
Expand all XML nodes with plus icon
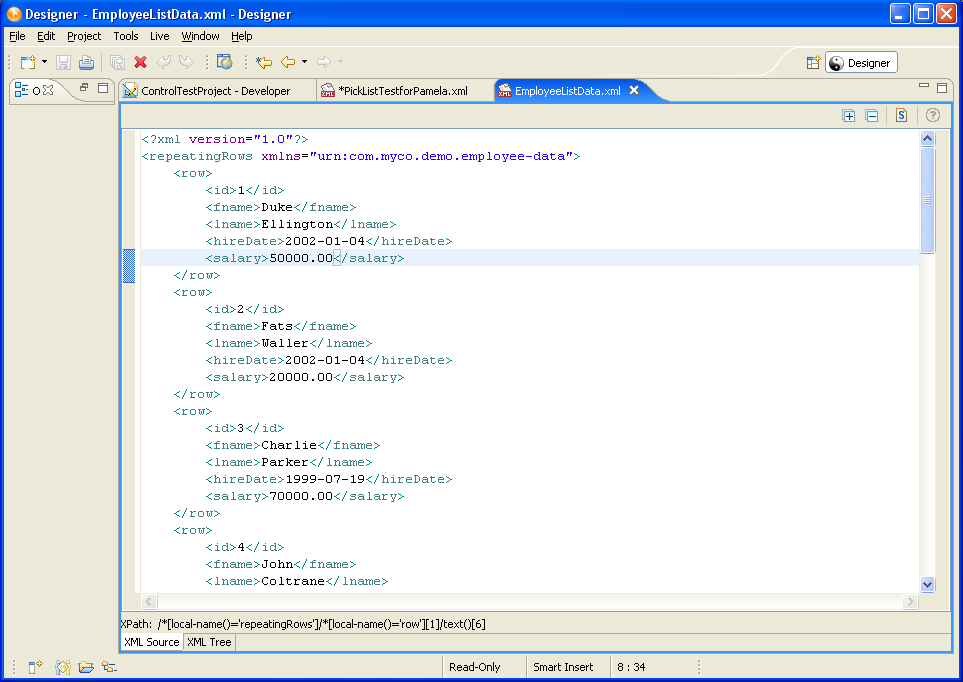coord(849,116)
